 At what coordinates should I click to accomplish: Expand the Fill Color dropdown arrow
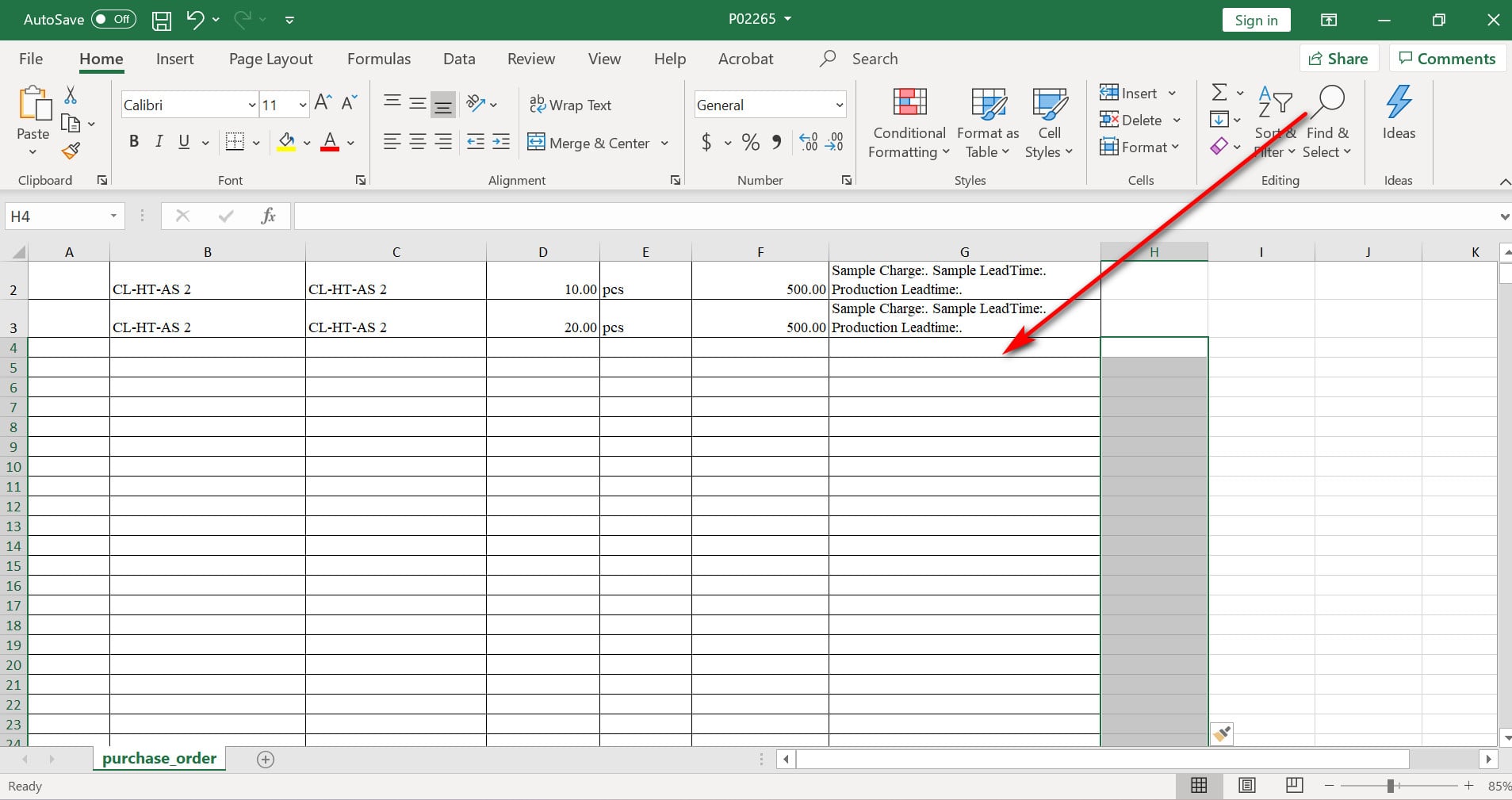pos(307,144)
